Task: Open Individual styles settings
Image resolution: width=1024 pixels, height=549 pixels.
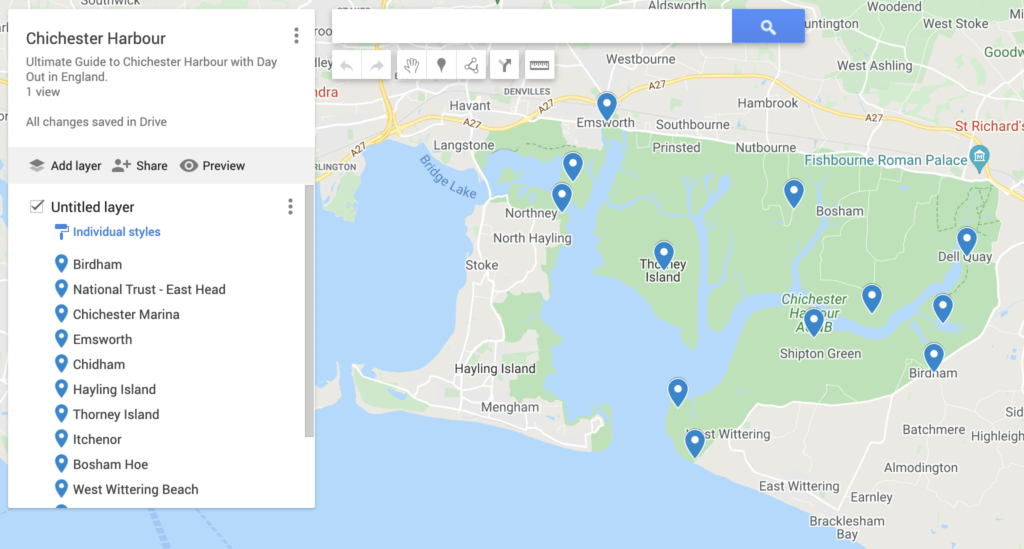Action: point(116,232)
